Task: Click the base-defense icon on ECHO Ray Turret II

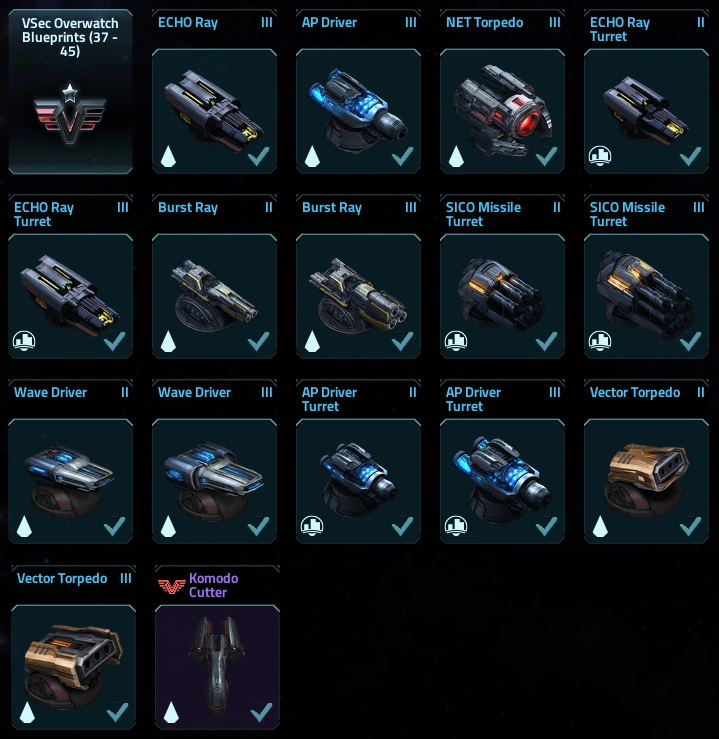Action: point(600,156)
